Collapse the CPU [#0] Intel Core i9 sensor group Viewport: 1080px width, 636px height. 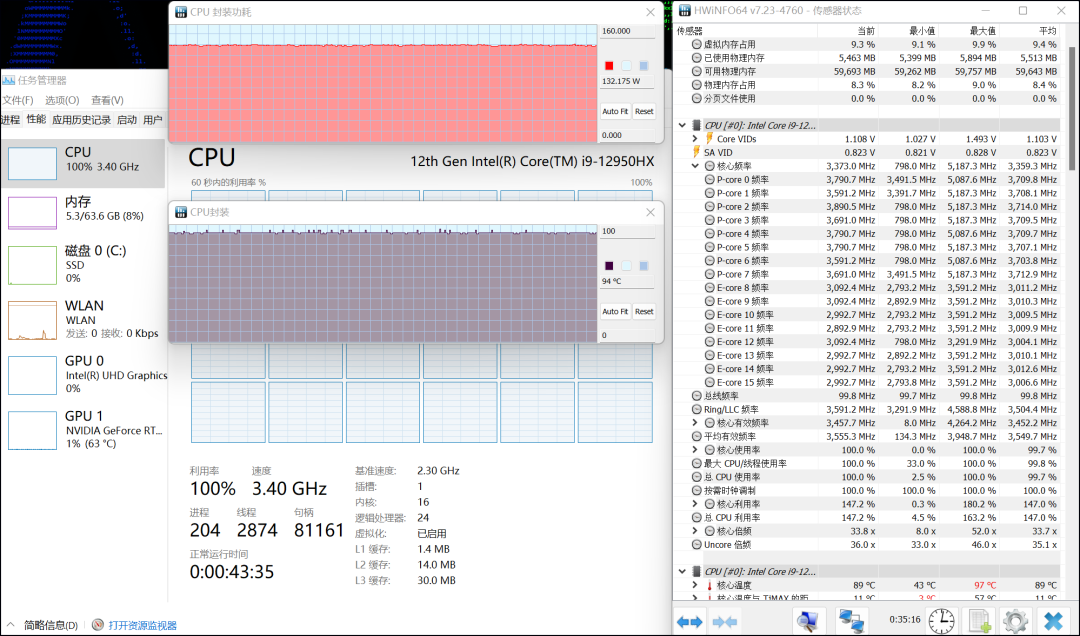[x=684, y=125]
